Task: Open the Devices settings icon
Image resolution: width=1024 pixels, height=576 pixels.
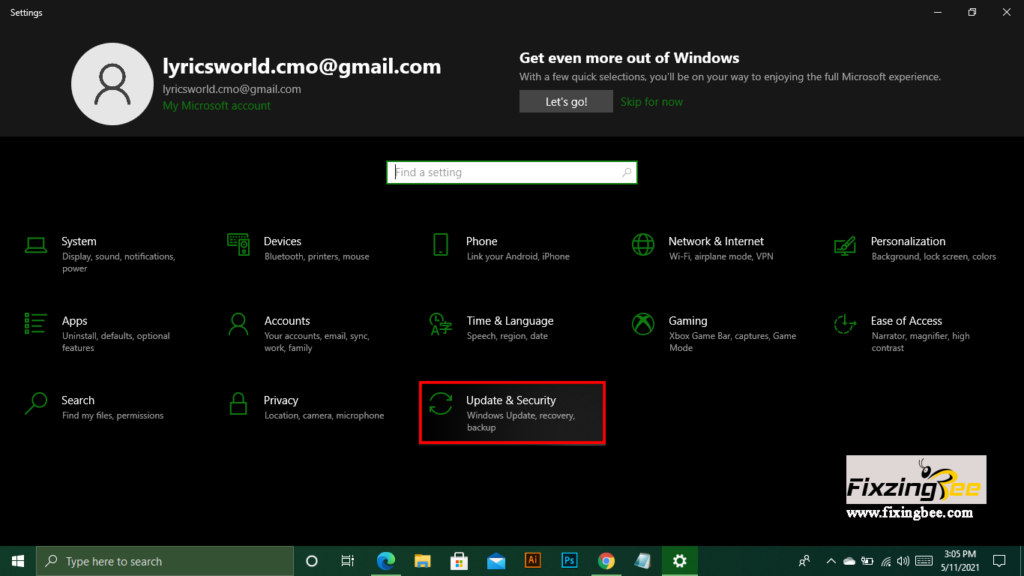Action: click(x=238, y=245)
